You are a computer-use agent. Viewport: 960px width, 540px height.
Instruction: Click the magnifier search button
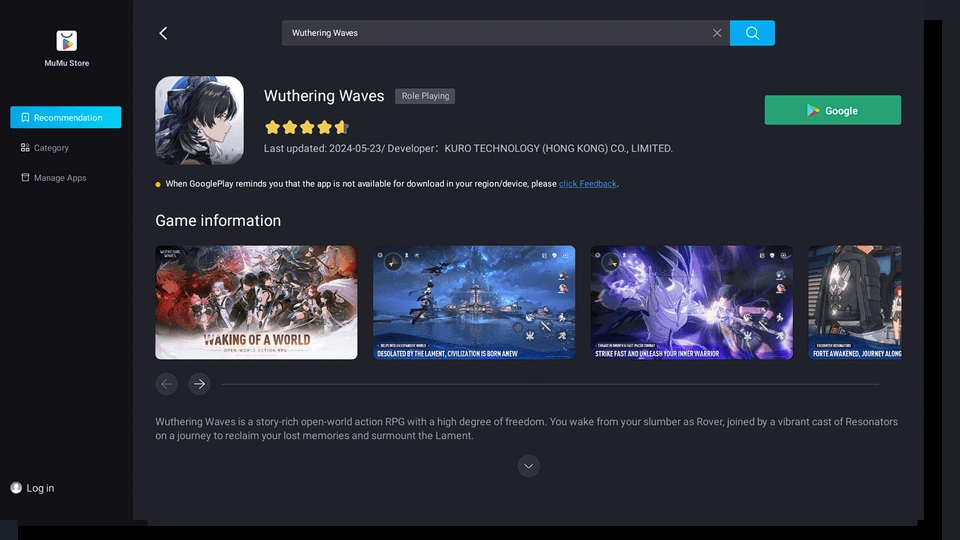pyautogui.click(x=752, y=33)
